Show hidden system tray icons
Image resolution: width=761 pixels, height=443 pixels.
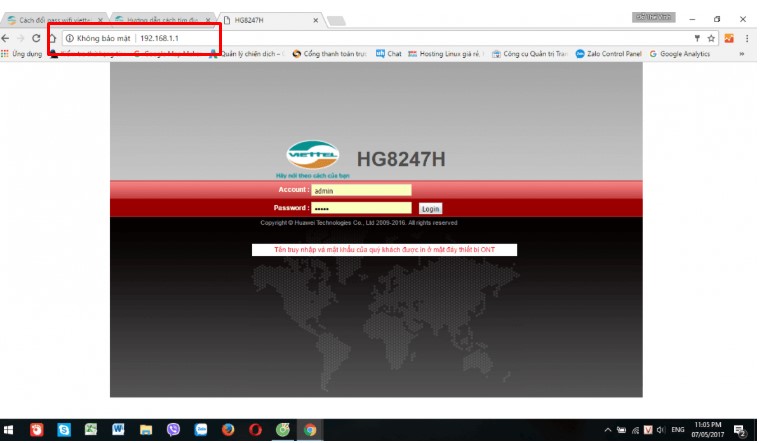(x=608, y=430)
